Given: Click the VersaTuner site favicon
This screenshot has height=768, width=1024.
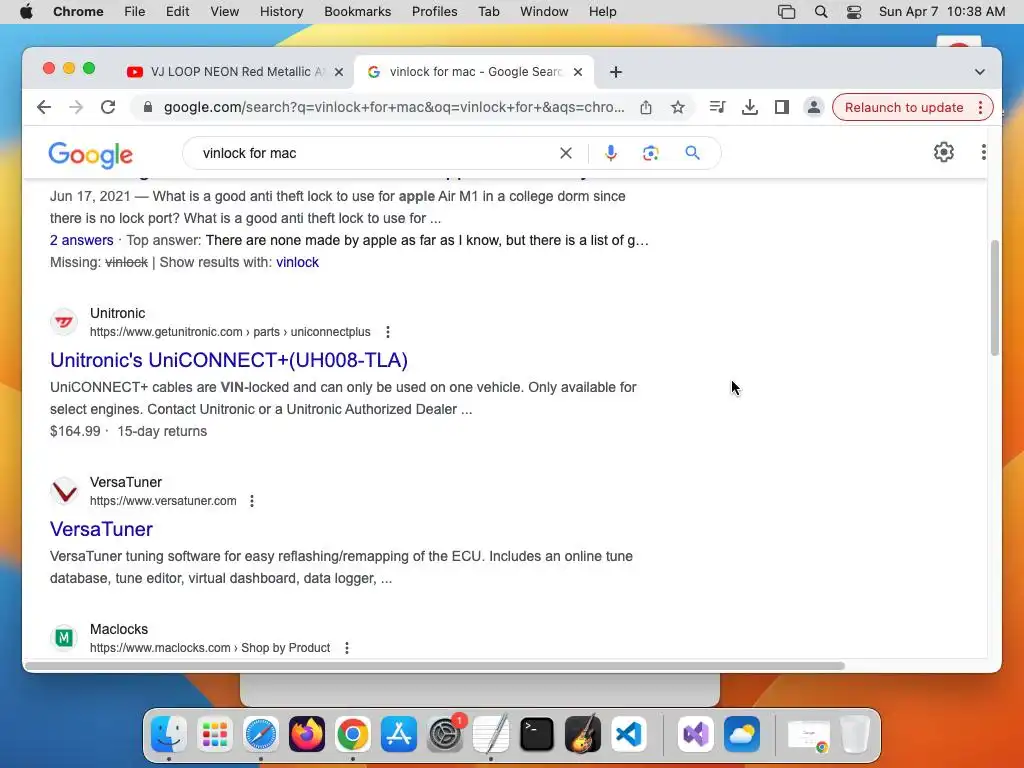Looking at the screenshot, I should tap(64, 491).
